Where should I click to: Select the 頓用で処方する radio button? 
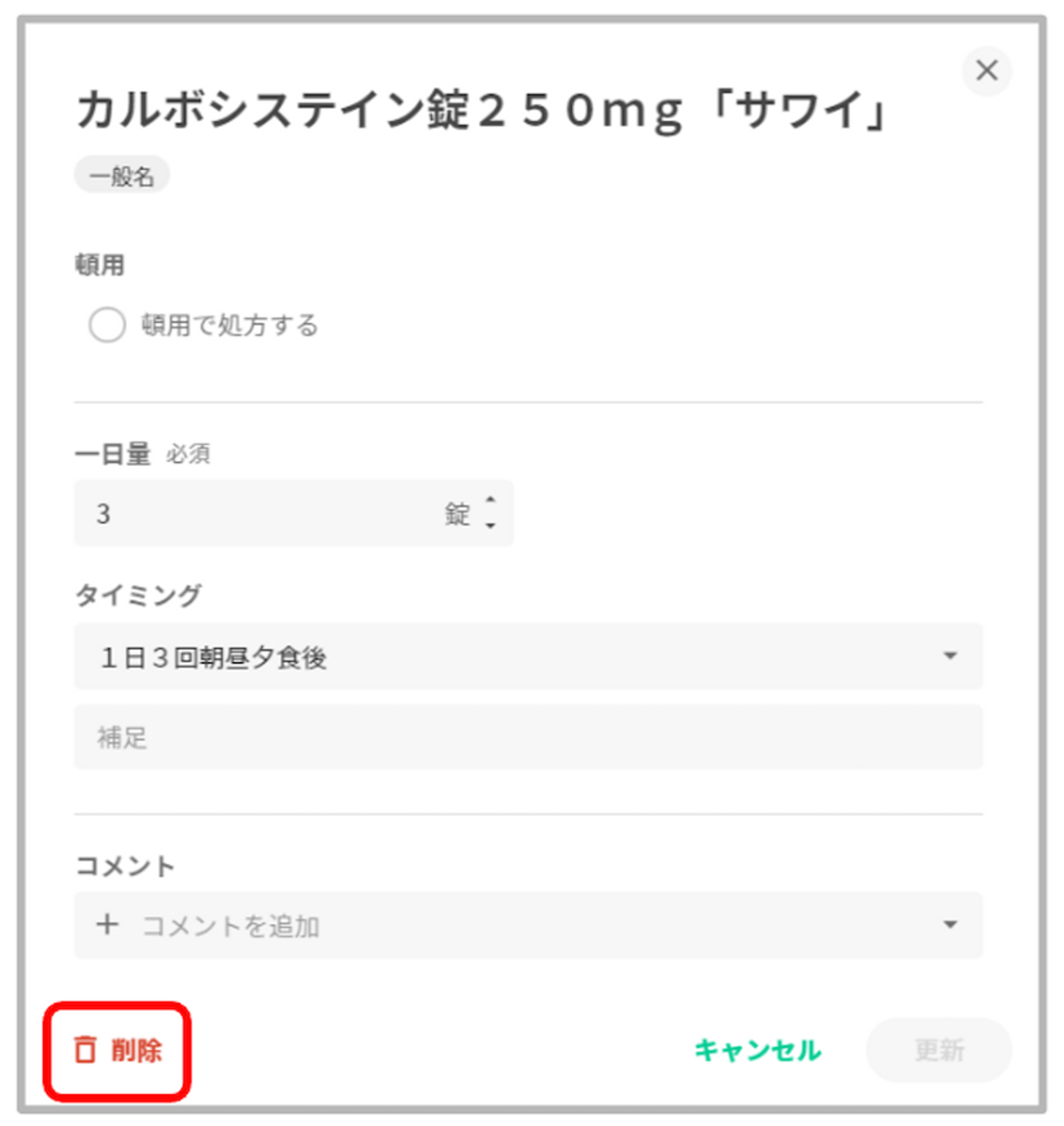tap(106, 325)
